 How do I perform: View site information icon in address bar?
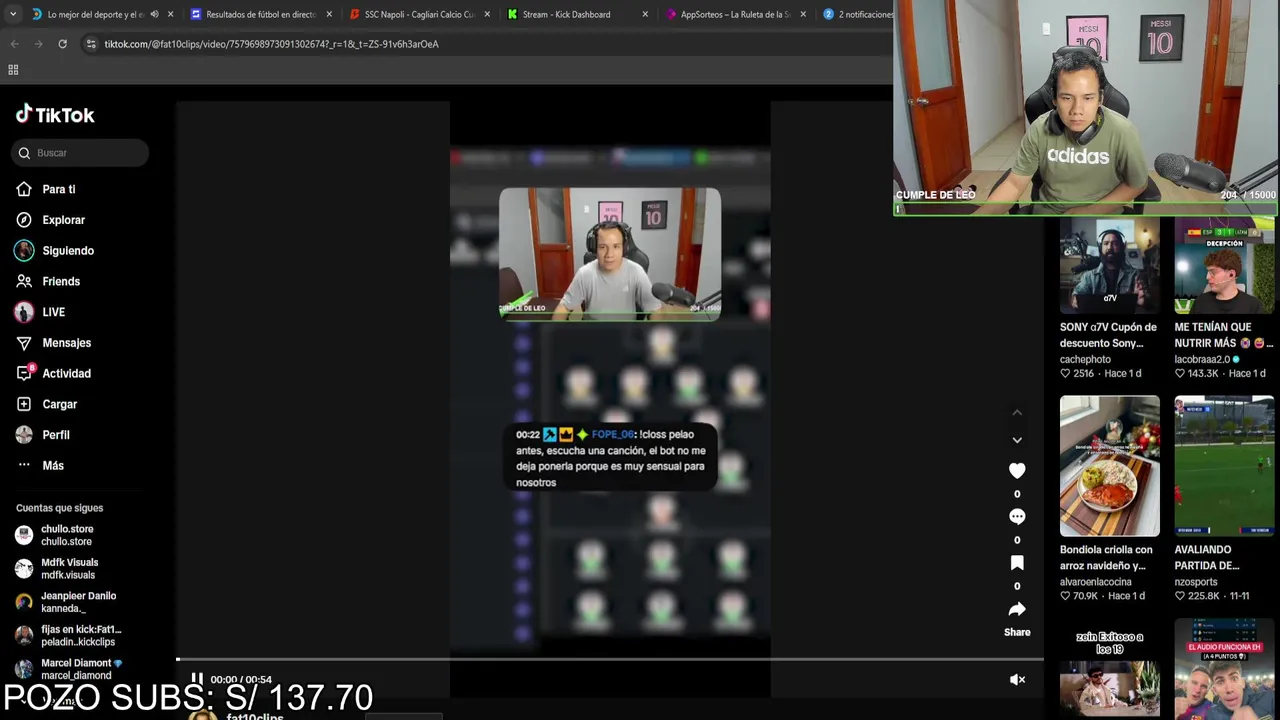point(91,44)
